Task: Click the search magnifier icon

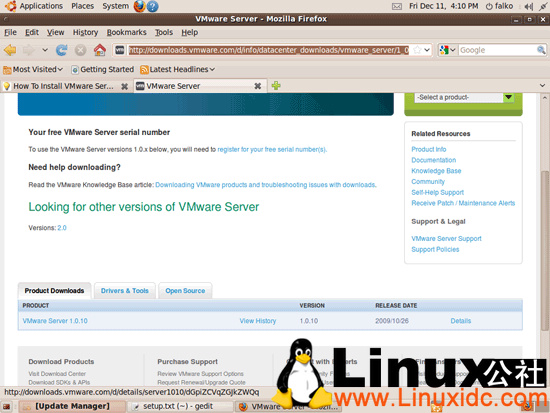Action: click(541, 50)
